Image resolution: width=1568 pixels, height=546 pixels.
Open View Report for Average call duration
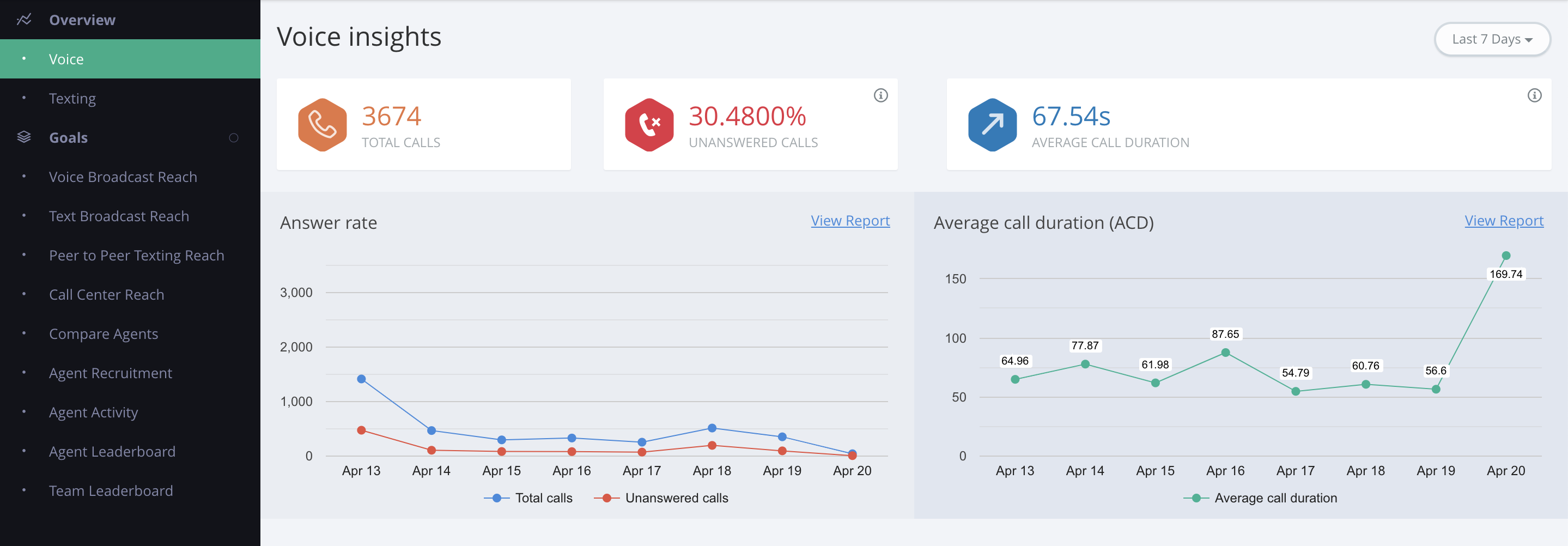(x=1504, y=220)
